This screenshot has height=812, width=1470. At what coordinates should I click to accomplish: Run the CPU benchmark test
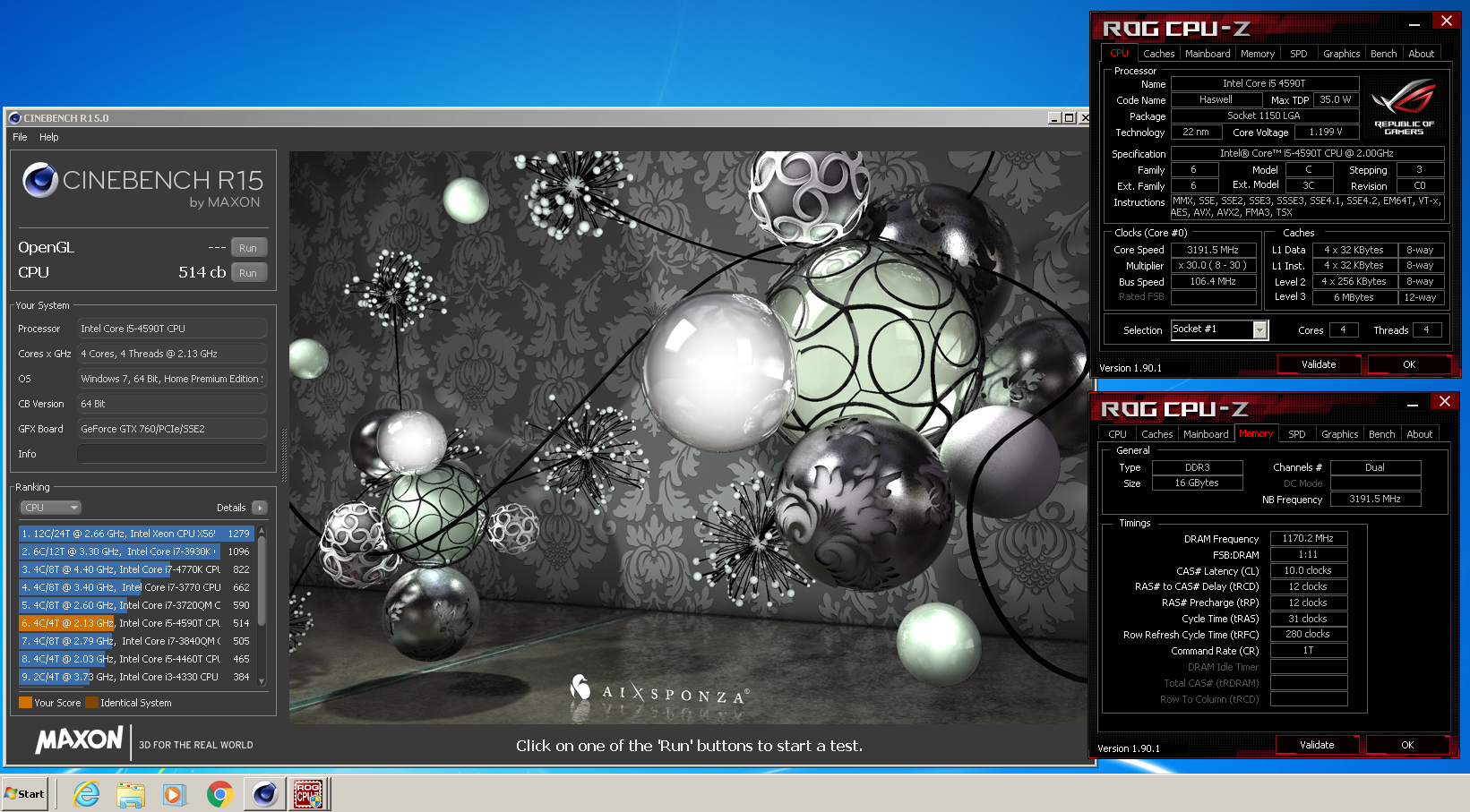point(248,273)
